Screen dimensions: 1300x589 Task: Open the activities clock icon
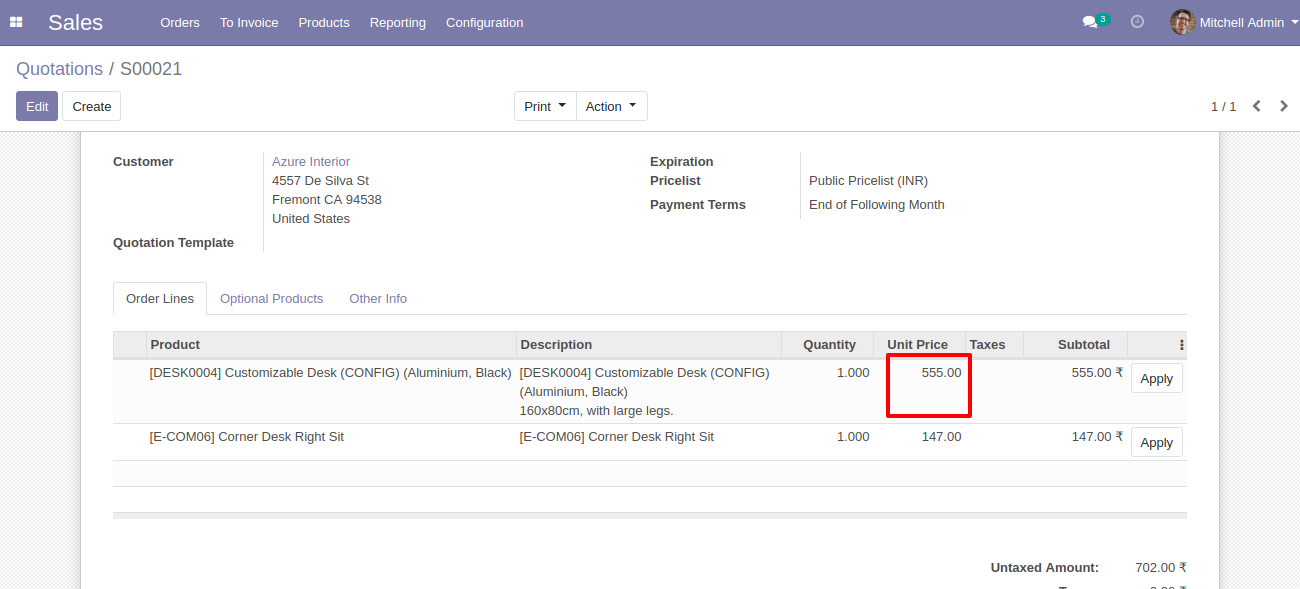point(1137,22)
